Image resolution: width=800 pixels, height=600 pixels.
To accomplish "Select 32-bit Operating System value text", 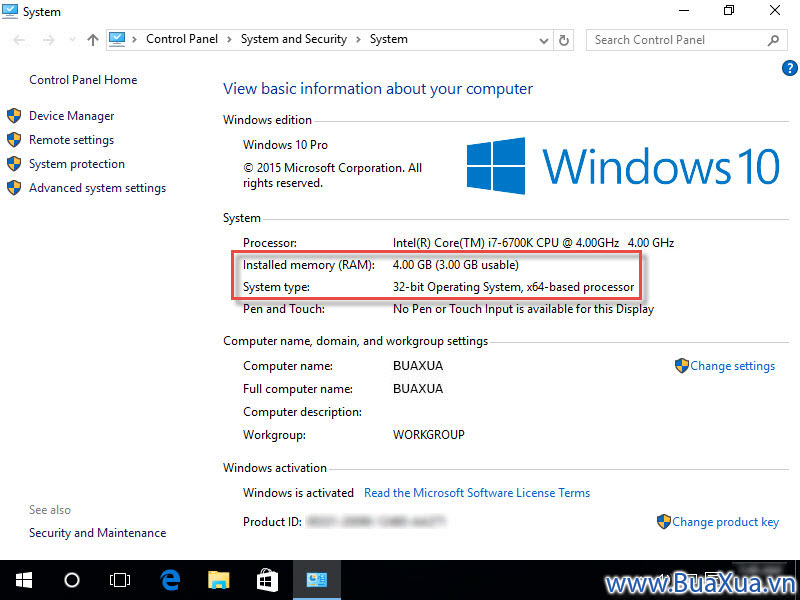I will click(513, 287).
